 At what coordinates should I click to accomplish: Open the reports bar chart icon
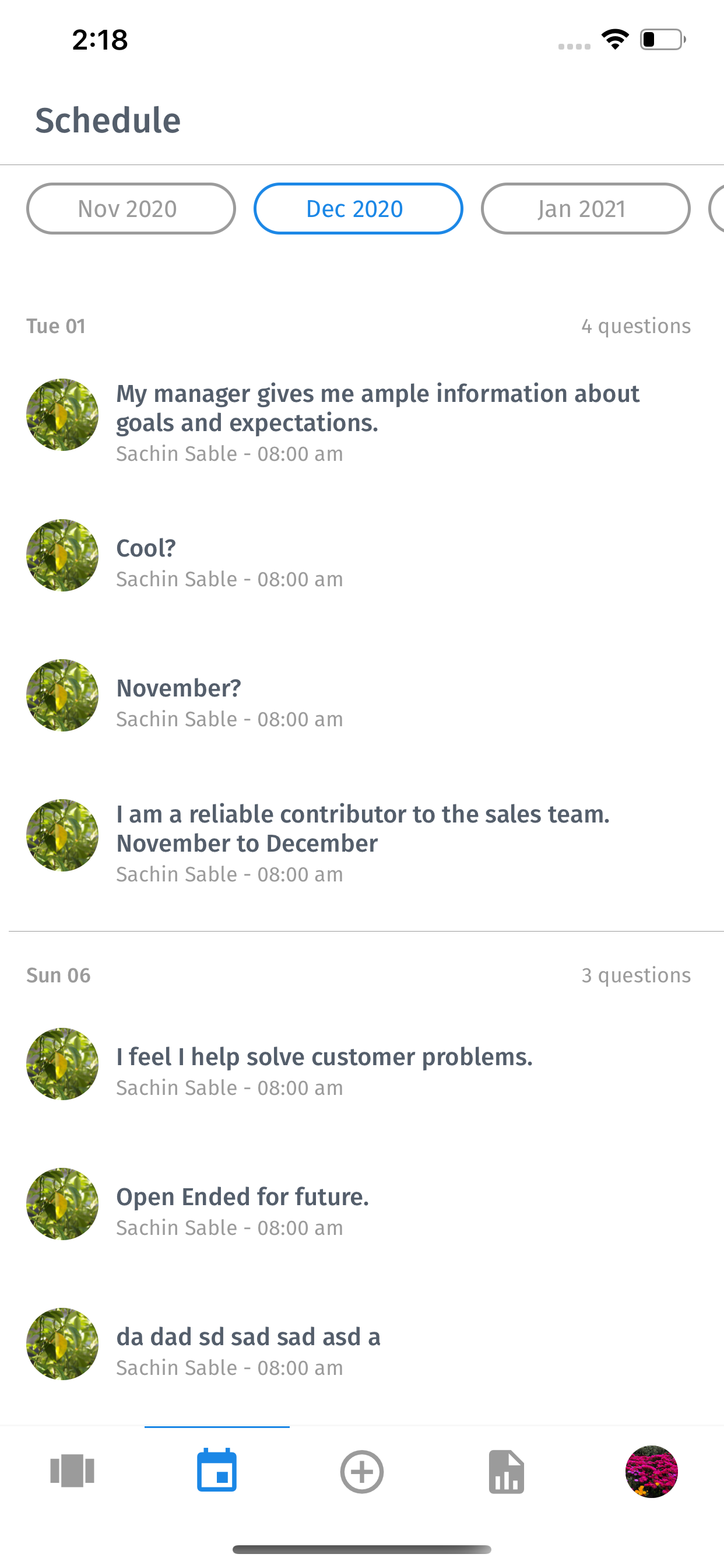click(x=506, y=1472)
